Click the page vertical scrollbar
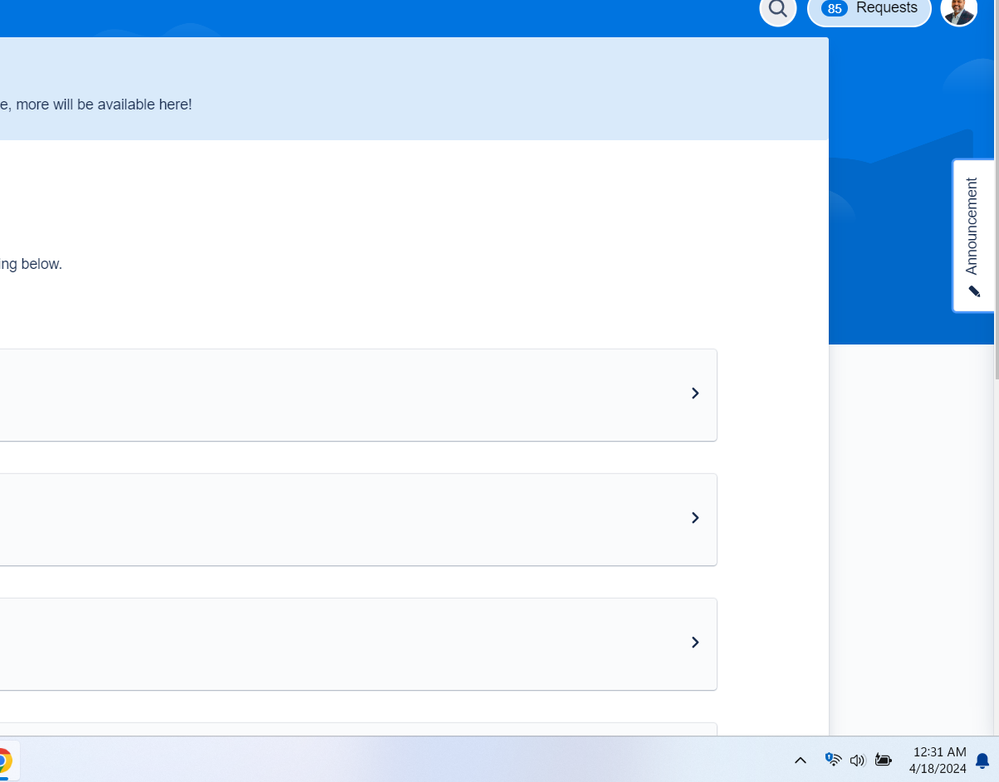Viewport: 999px width, 782px height. point(996,191)
